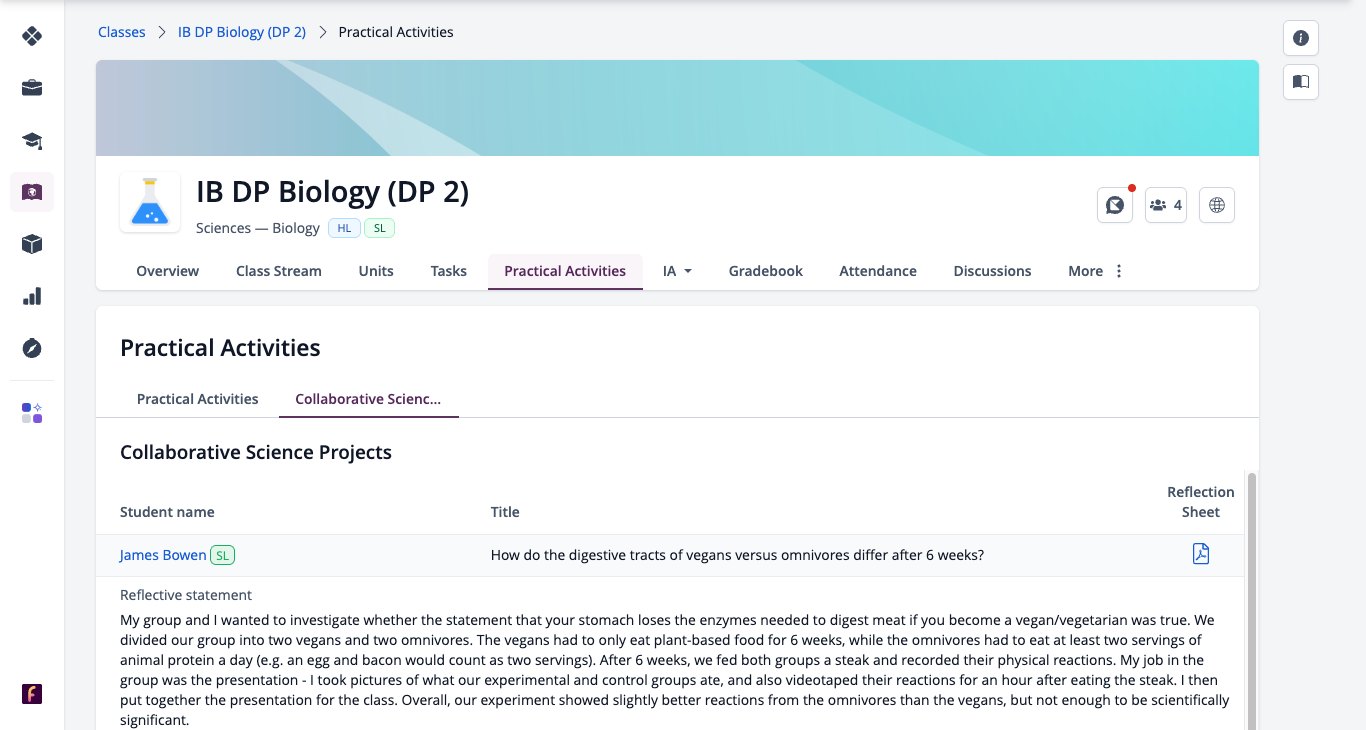The height and width of the screenshot is (730, 1366).
Task: Select the Practical Activities main tab
Action: click(565, 271)
